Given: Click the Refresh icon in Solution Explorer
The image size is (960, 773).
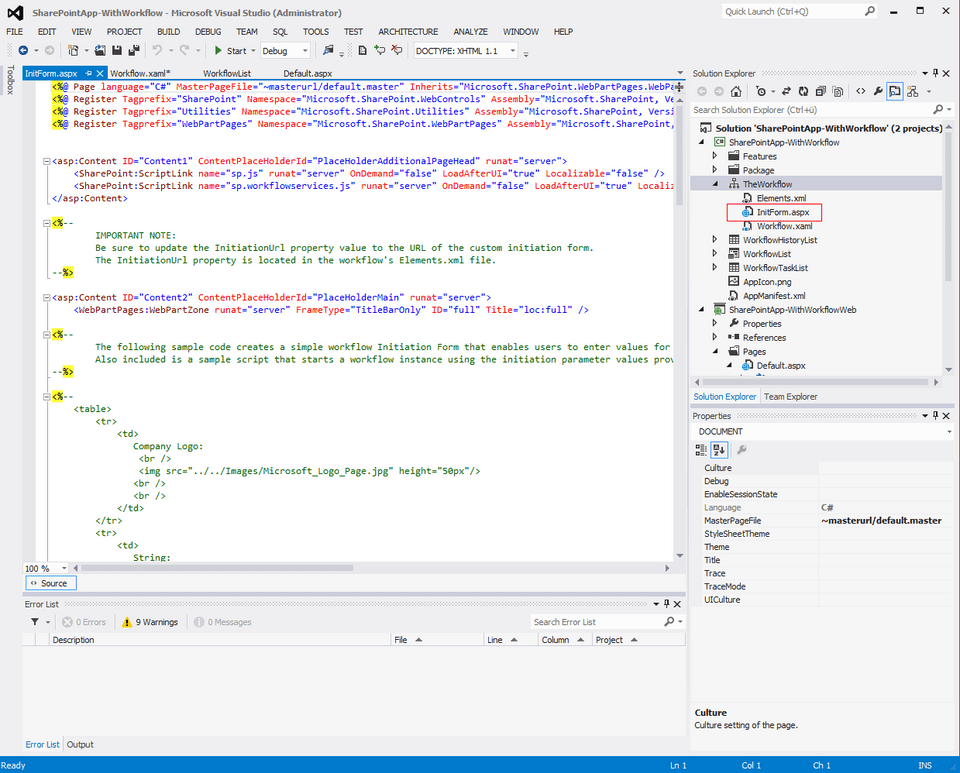Looking at the screenshot, I should (803, 90).
